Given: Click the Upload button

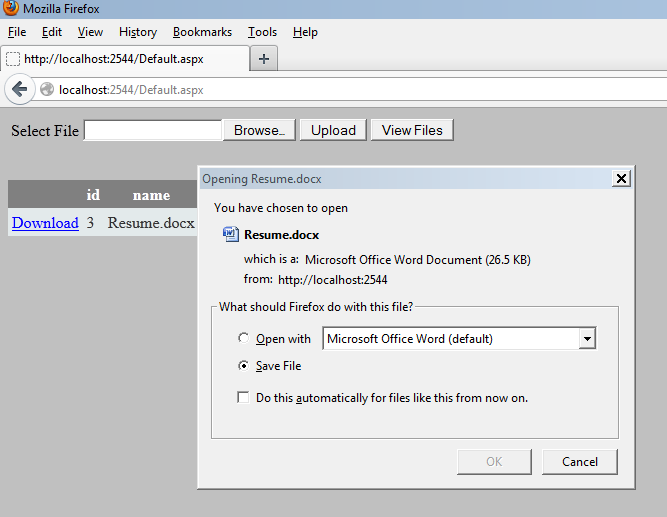Looking at the screenshot, I should pyautogui.click(x=333, y=130).
